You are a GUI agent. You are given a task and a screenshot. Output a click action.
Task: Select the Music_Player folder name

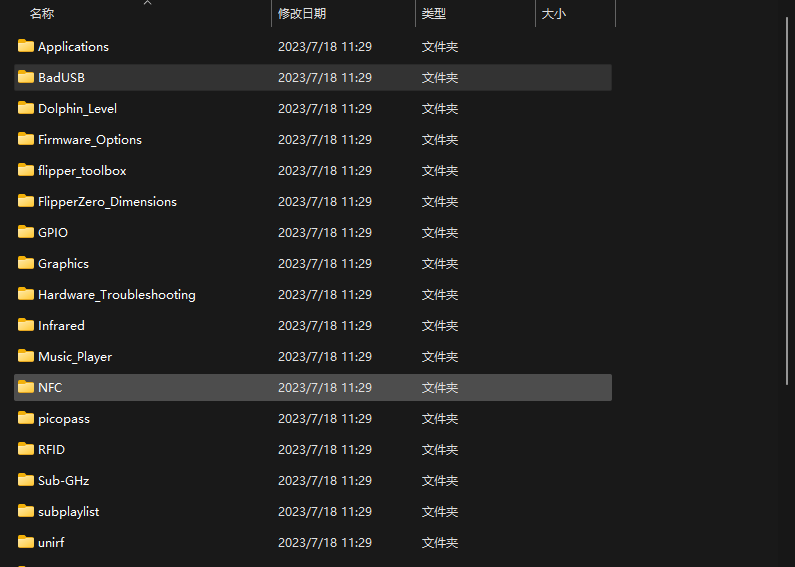click(75, 357)
